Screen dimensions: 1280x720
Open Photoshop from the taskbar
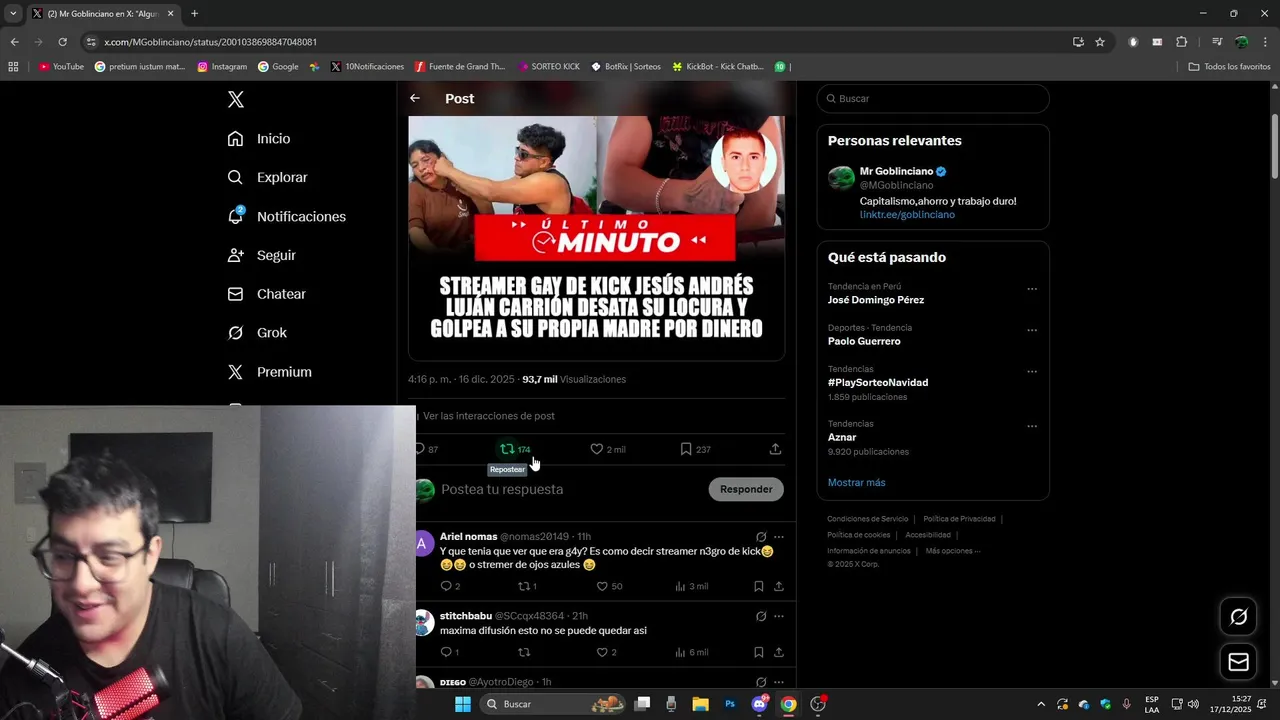730,704
